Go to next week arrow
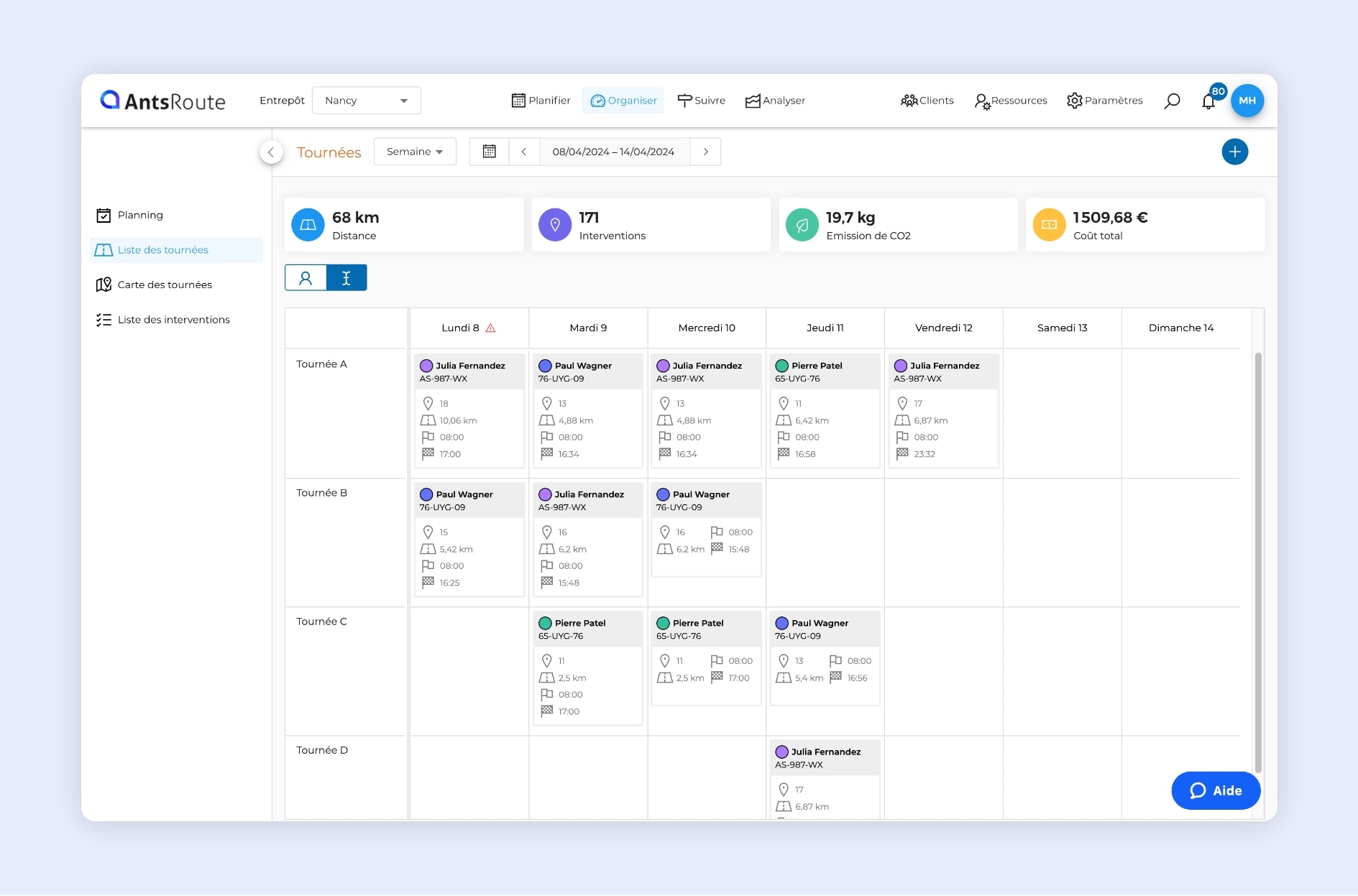1358x896 pixels. pos(706,152)
